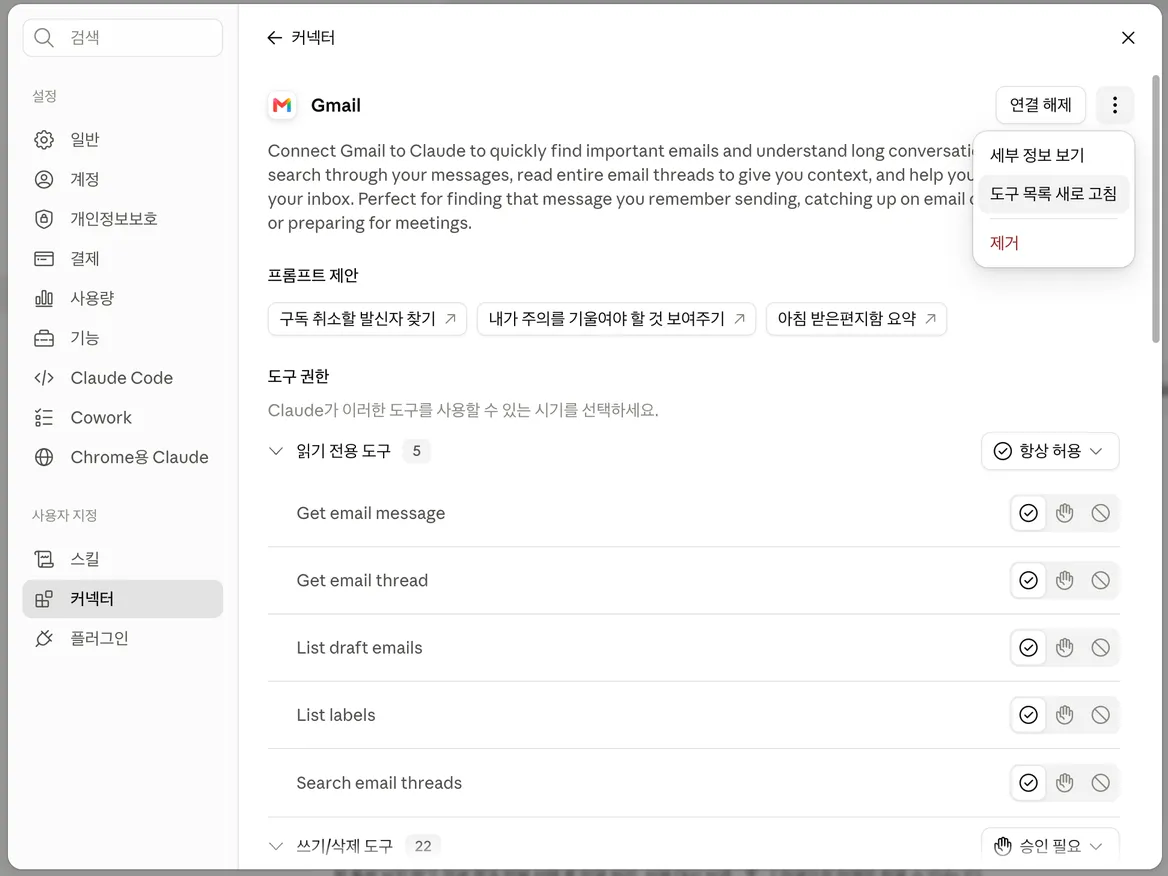Choose 도구 목록 새로 고침 from menu
The width and height of the screenshot is (1168, 876).
click(x=1053, y=194)
